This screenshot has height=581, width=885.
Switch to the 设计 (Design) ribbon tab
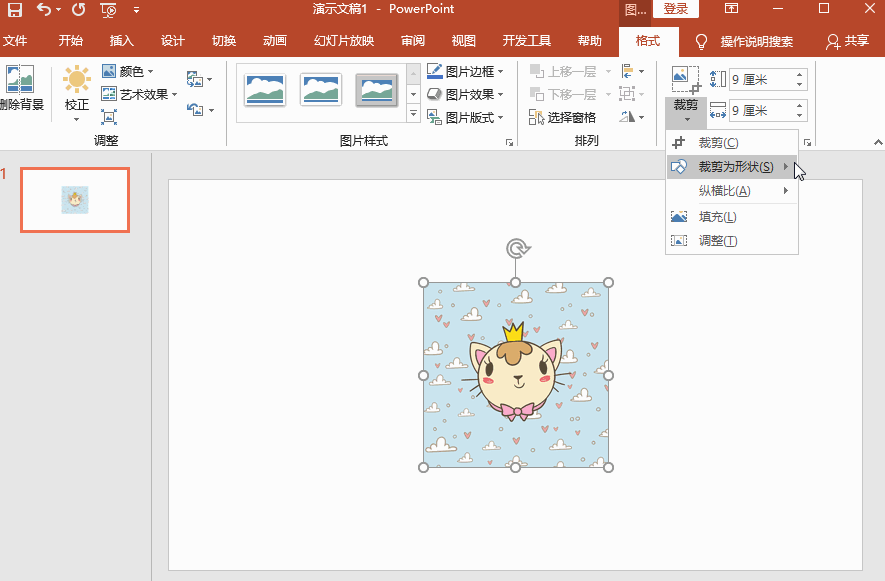(172, 40)
